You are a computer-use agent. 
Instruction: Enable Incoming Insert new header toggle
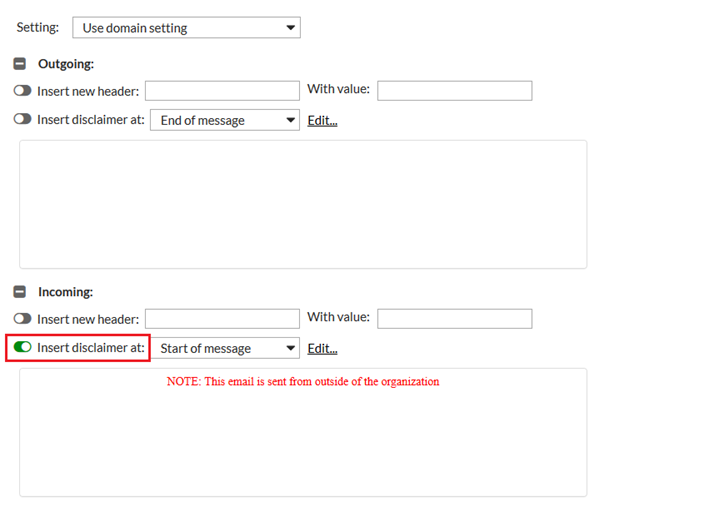(23, 319)
